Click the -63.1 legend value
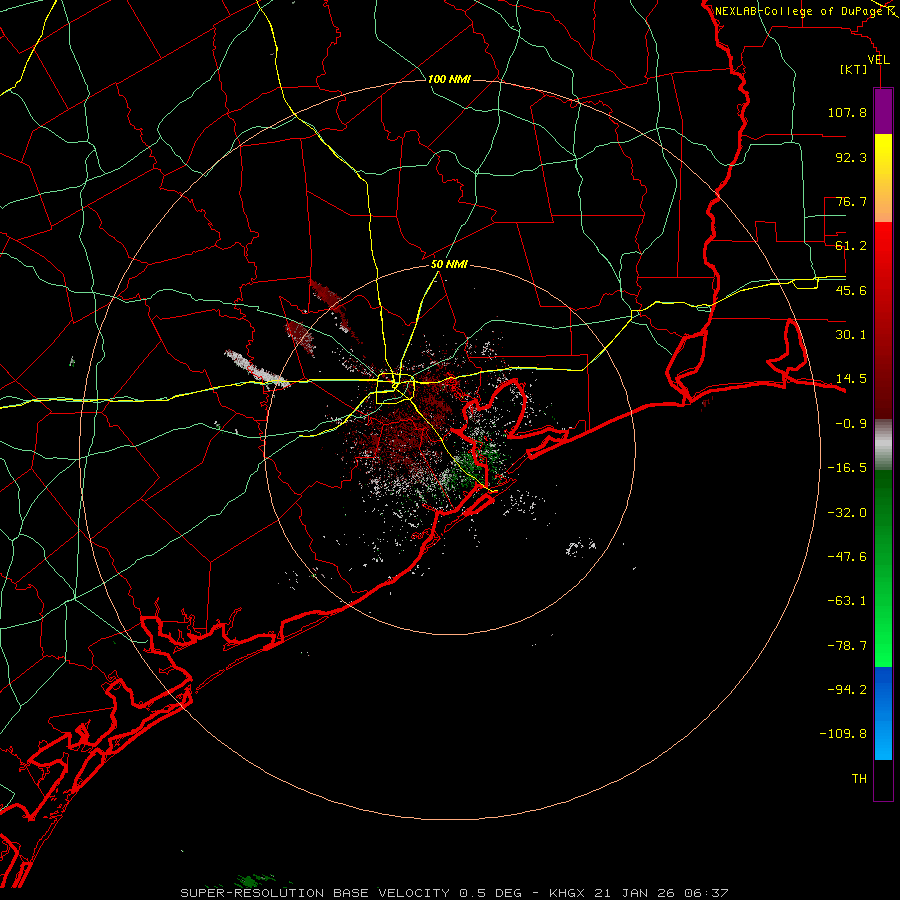This screenshot has width=900, height=900. click(x=847, y=601)
